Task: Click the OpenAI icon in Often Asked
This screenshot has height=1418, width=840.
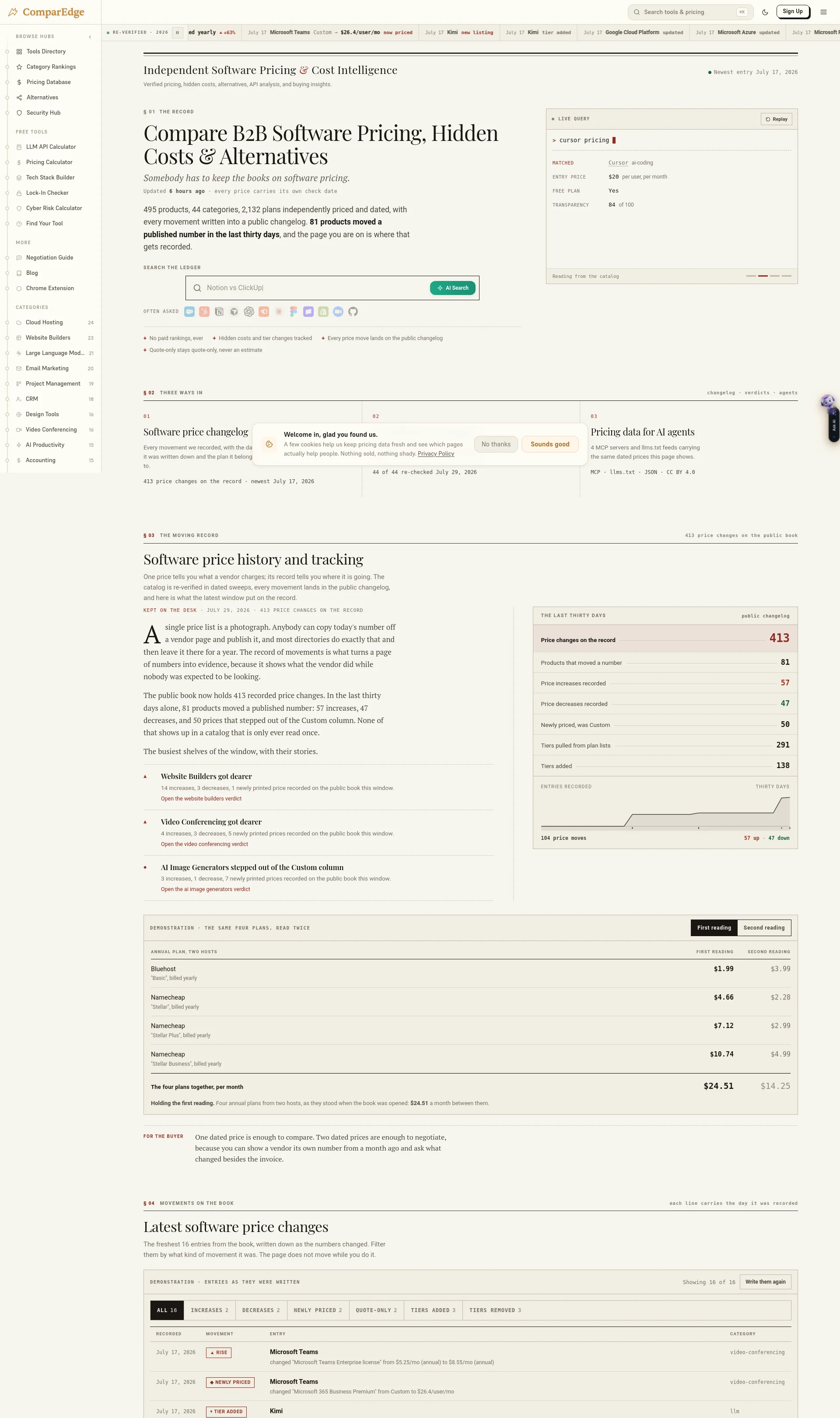Action: click(x=249, y=311)
